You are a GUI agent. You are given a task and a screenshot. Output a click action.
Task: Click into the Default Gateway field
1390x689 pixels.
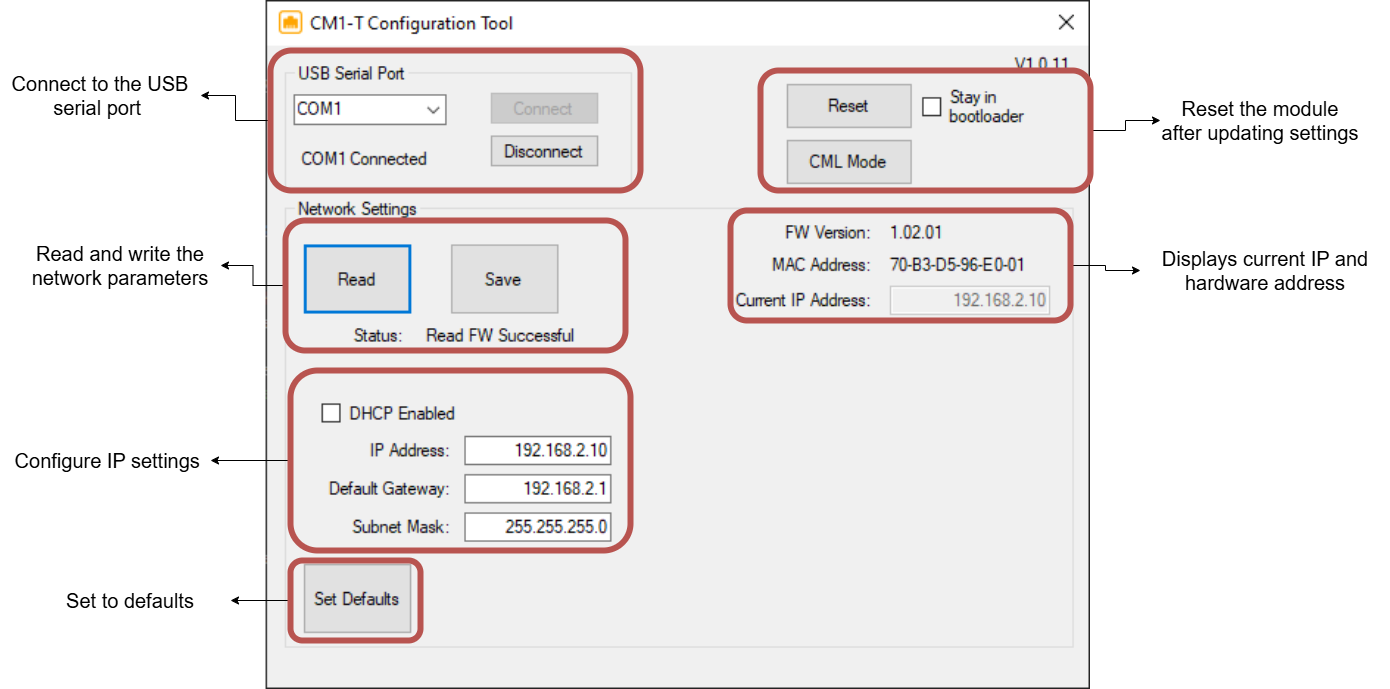coord(537,489)
